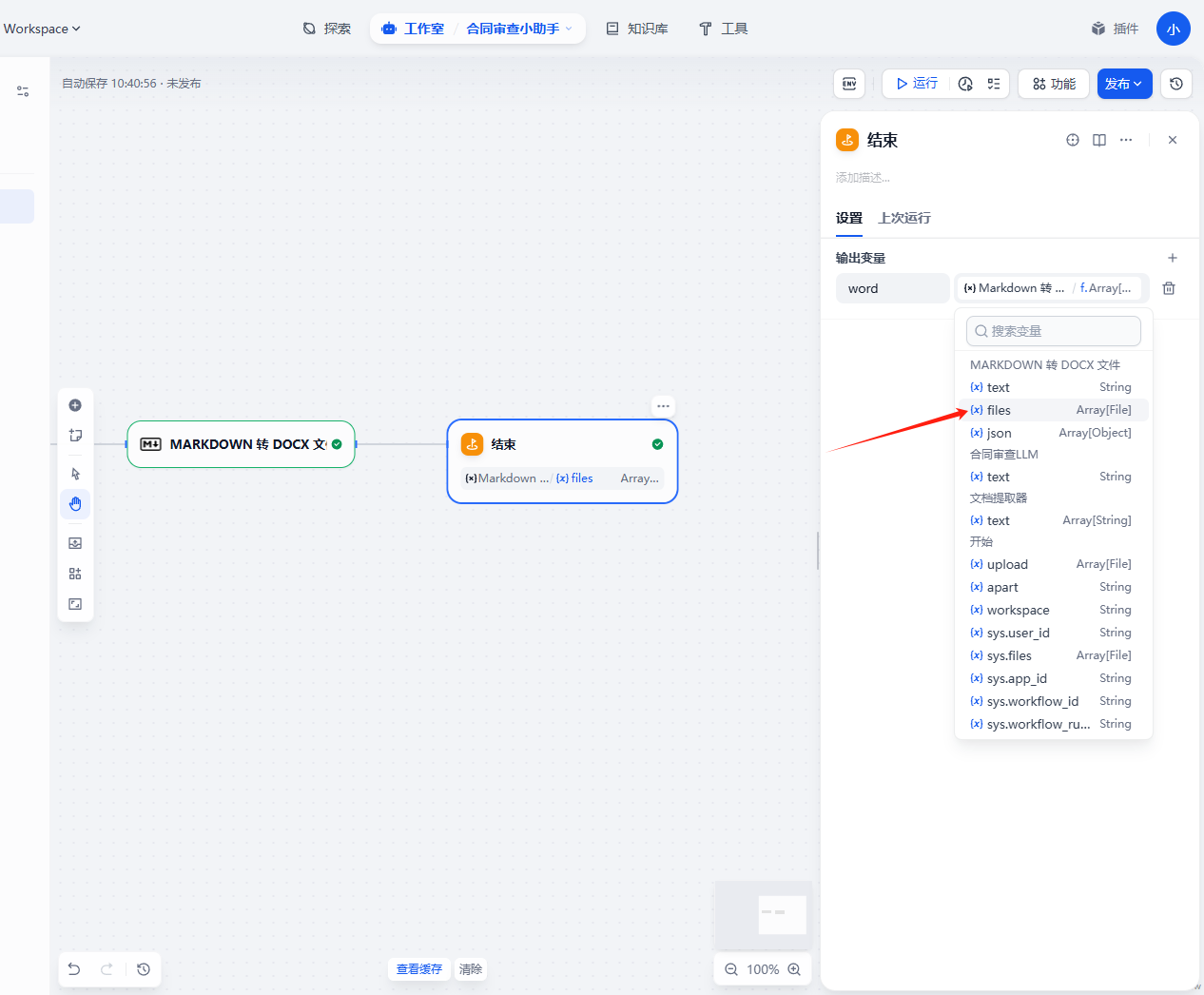Click the organize nodes icon
The image size is (1204, 995).
click(x=75, y=574)
